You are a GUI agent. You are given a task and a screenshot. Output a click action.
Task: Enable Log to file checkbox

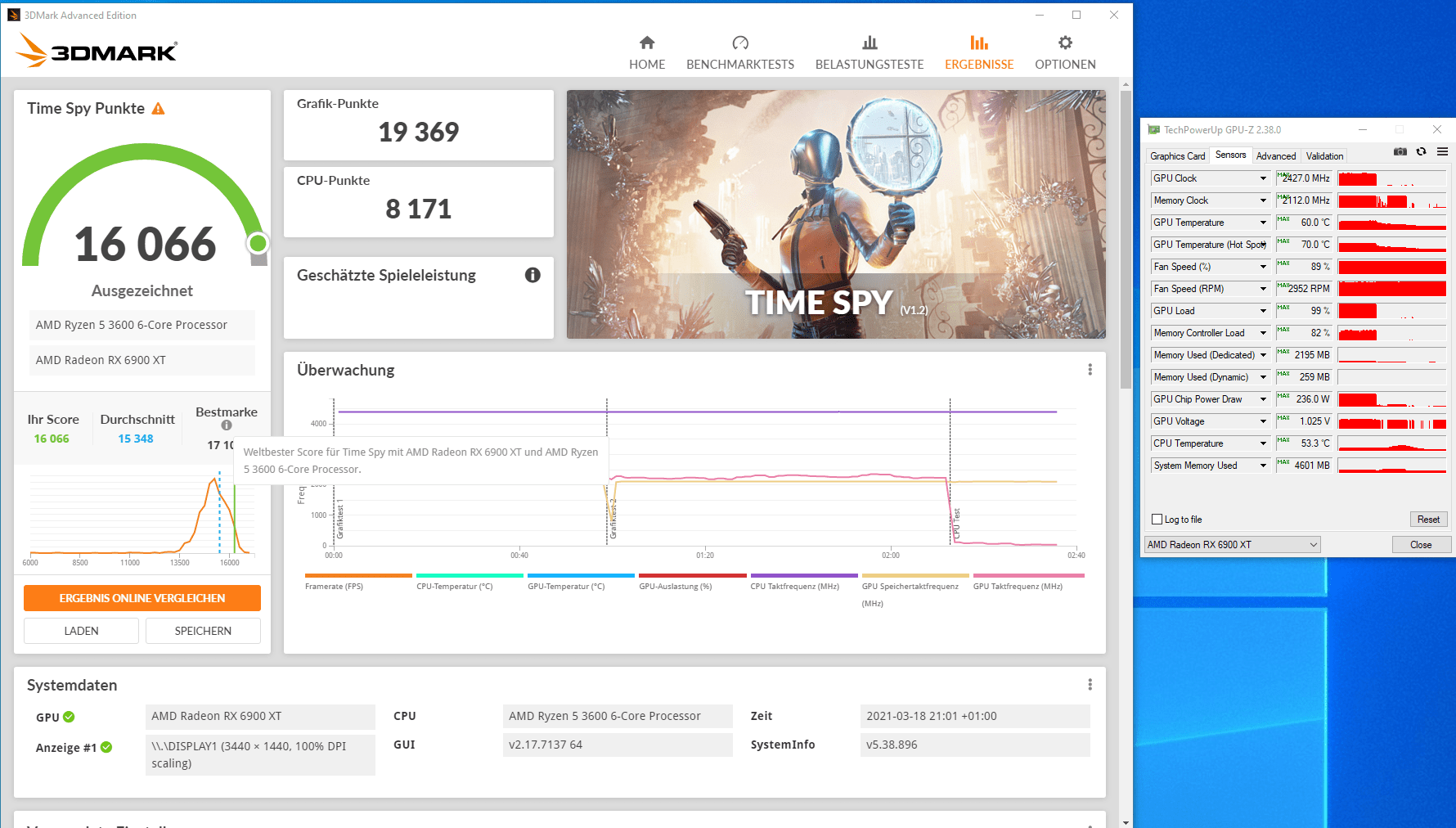pyautogui.click(x=1157, y=519)
